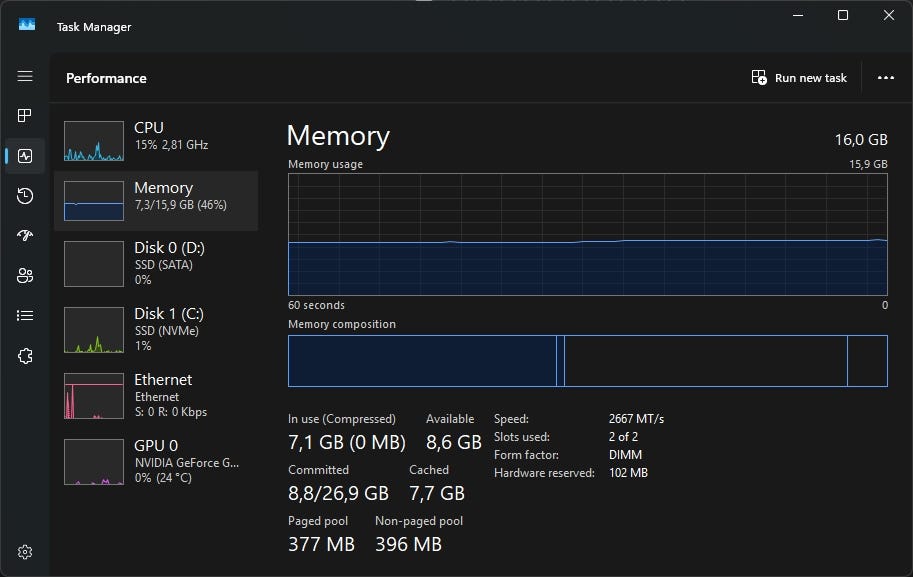This screenshot has width=913, height=577.
Task: Click the Task Manager title bar icon
Action: tap(27, 26)
